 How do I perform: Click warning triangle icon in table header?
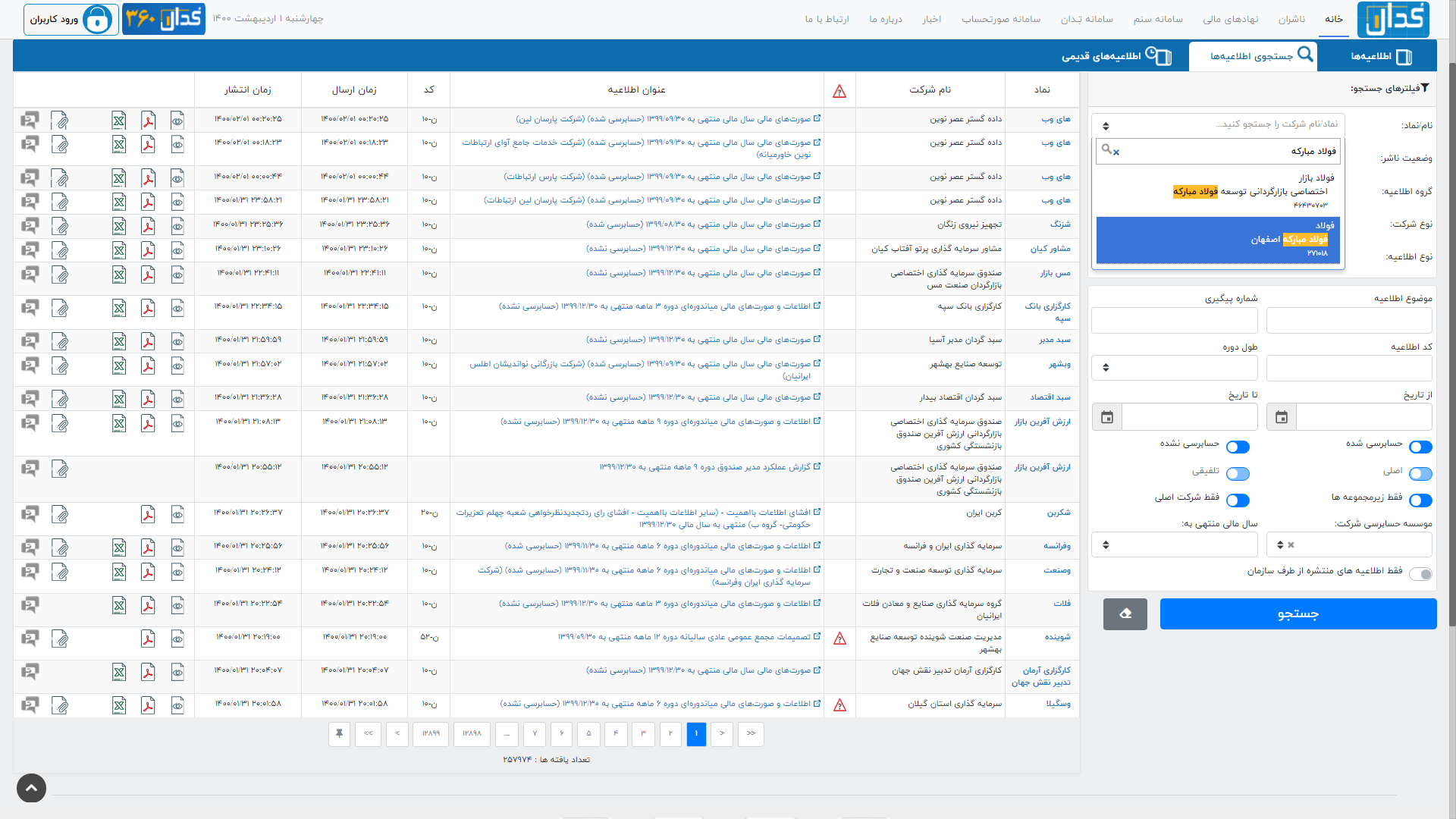(839, 91)
